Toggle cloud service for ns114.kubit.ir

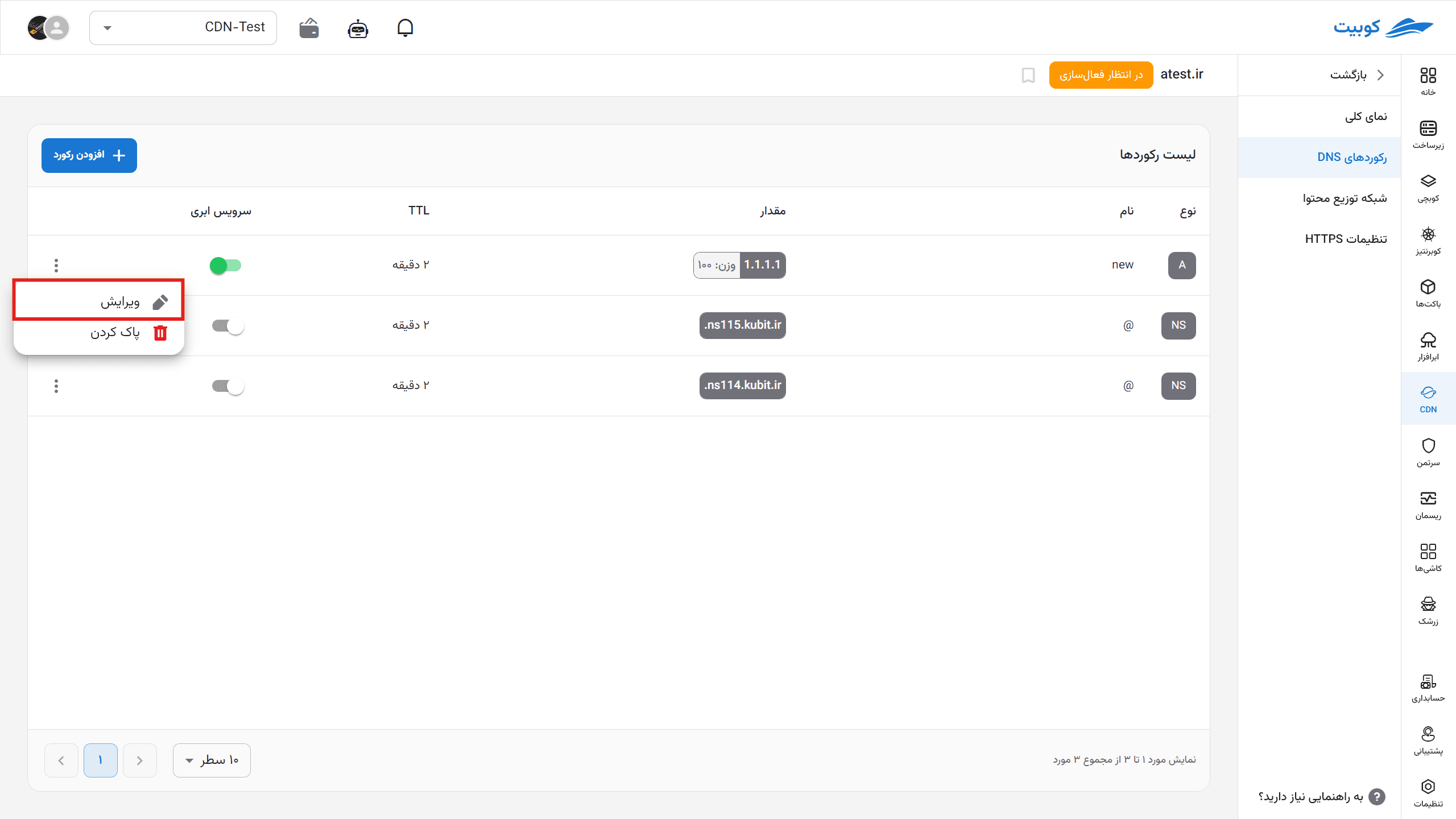pyautogui.click(x=227, y=386)
